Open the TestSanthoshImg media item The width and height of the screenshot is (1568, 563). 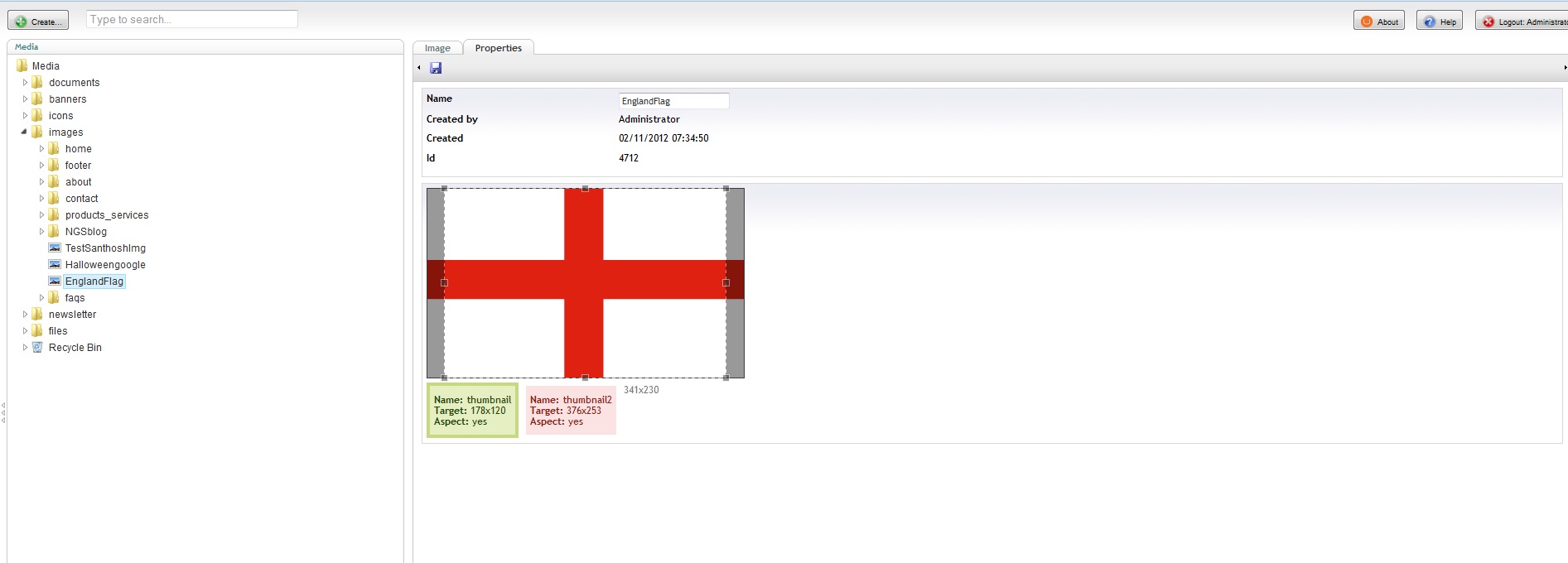coord(105,248)
